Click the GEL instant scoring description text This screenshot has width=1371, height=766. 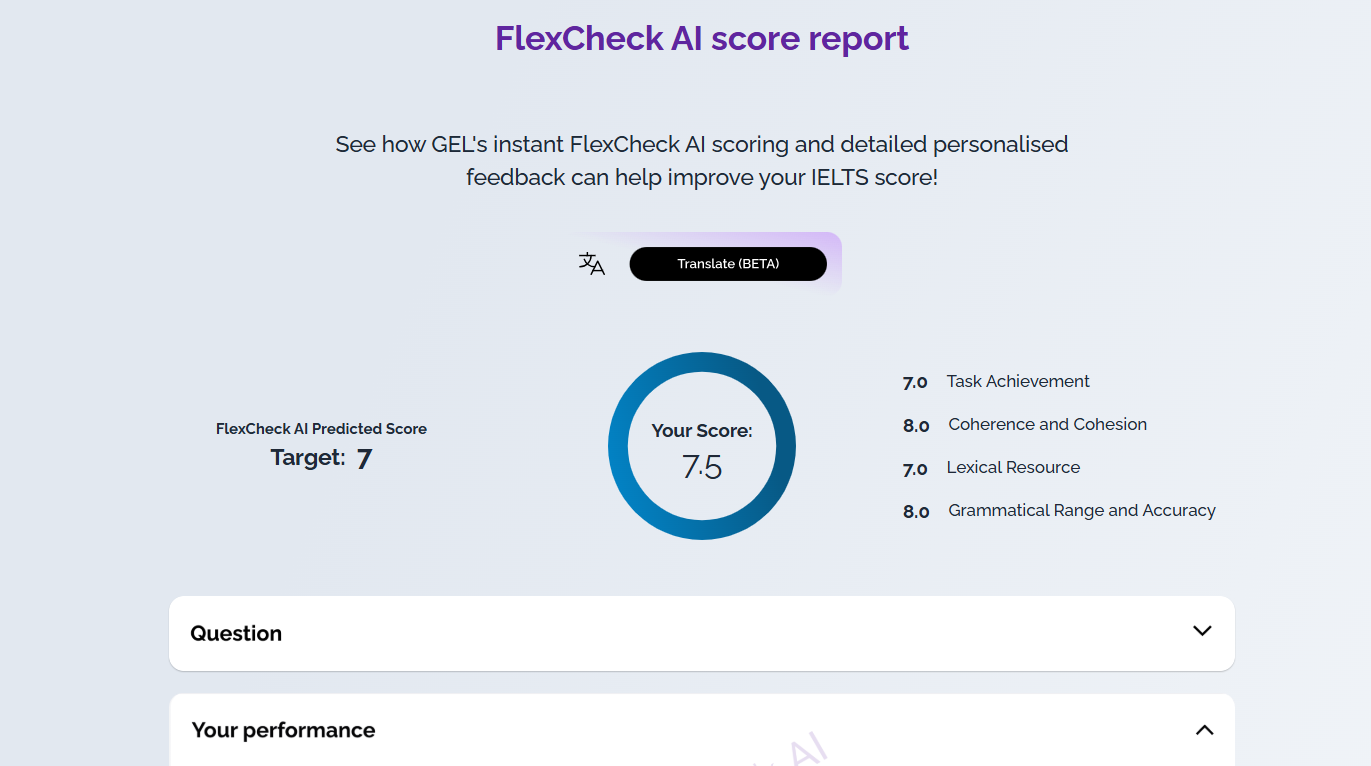tap(701, 161)
